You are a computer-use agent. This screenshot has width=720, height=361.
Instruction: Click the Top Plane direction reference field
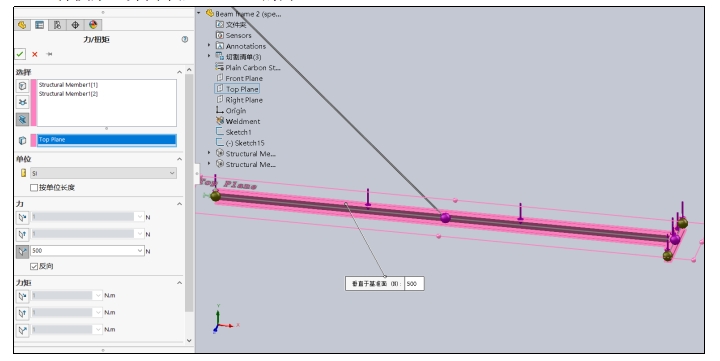tap(107, 140)
